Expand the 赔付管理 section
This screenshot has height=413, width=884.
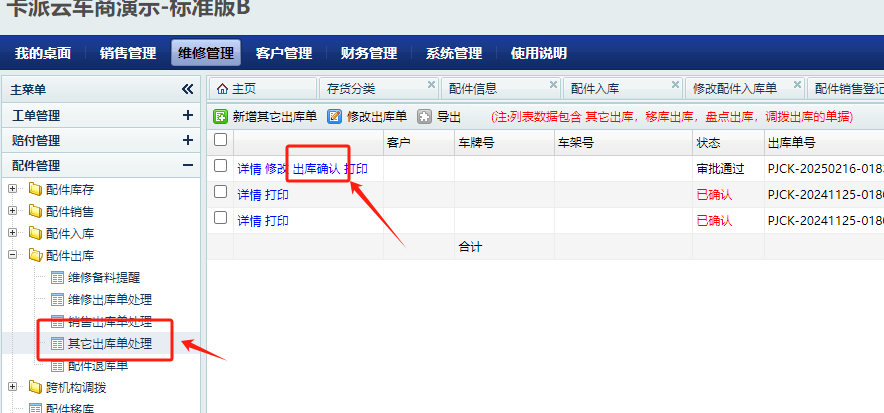click(x=187, y=141)
